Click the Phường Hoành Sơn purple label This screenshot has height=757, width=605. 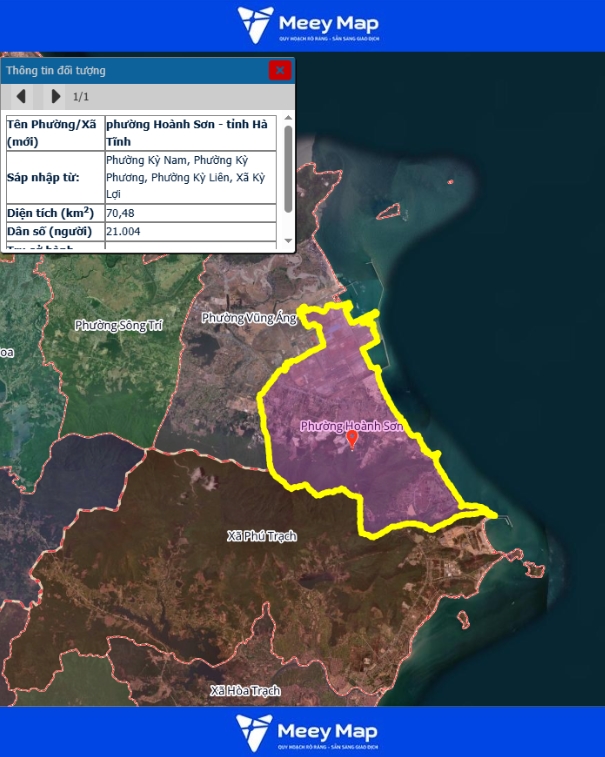(x=351, y=426)
